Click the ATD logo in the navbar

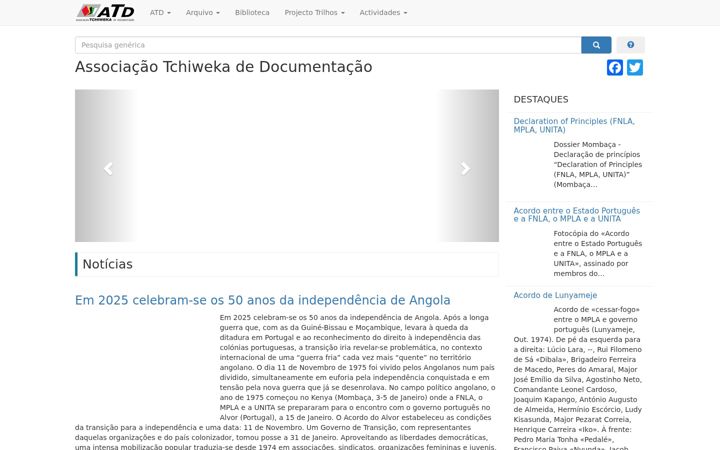click(105, 12)
